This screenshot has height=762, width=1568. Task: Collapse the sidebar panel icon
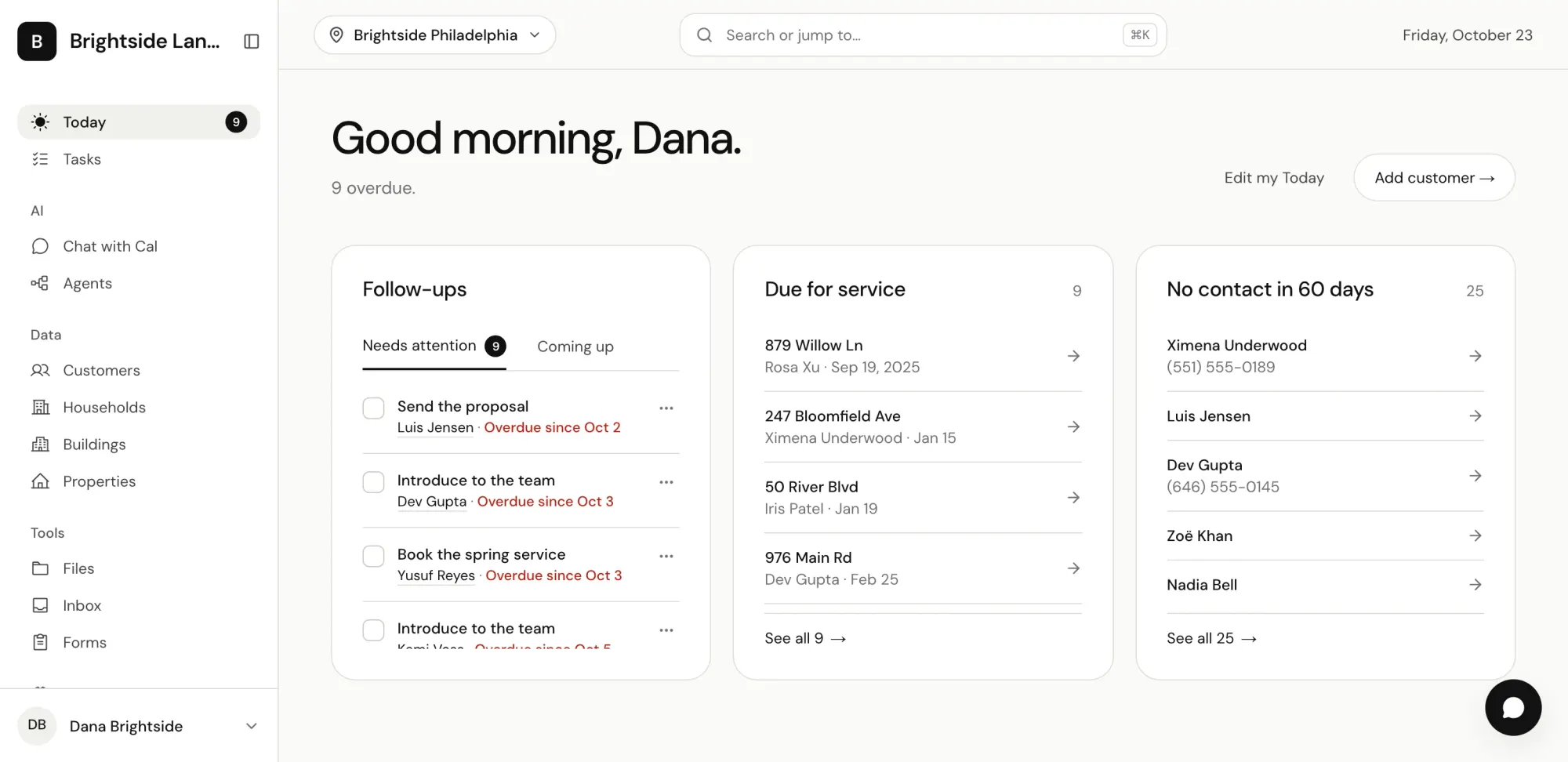(x=252, y=42)
